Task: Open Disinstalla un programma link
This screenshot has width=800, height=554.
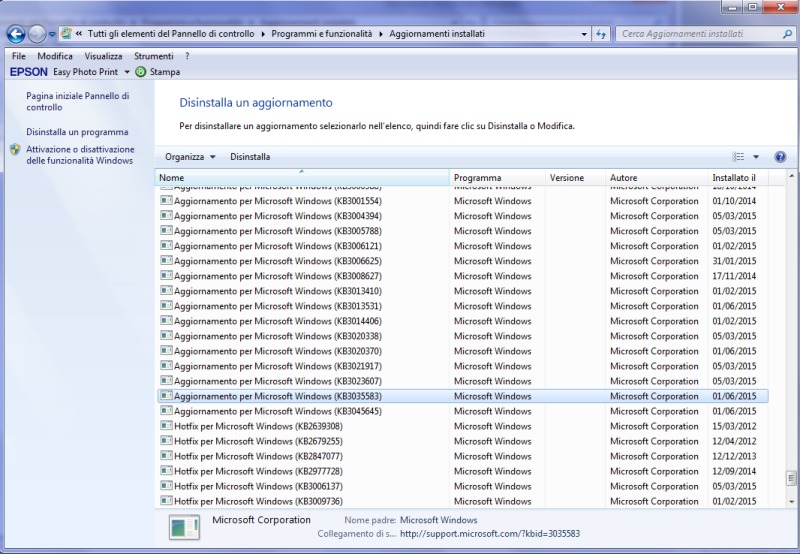Action: pyautogui.click(x=77, y=132)
